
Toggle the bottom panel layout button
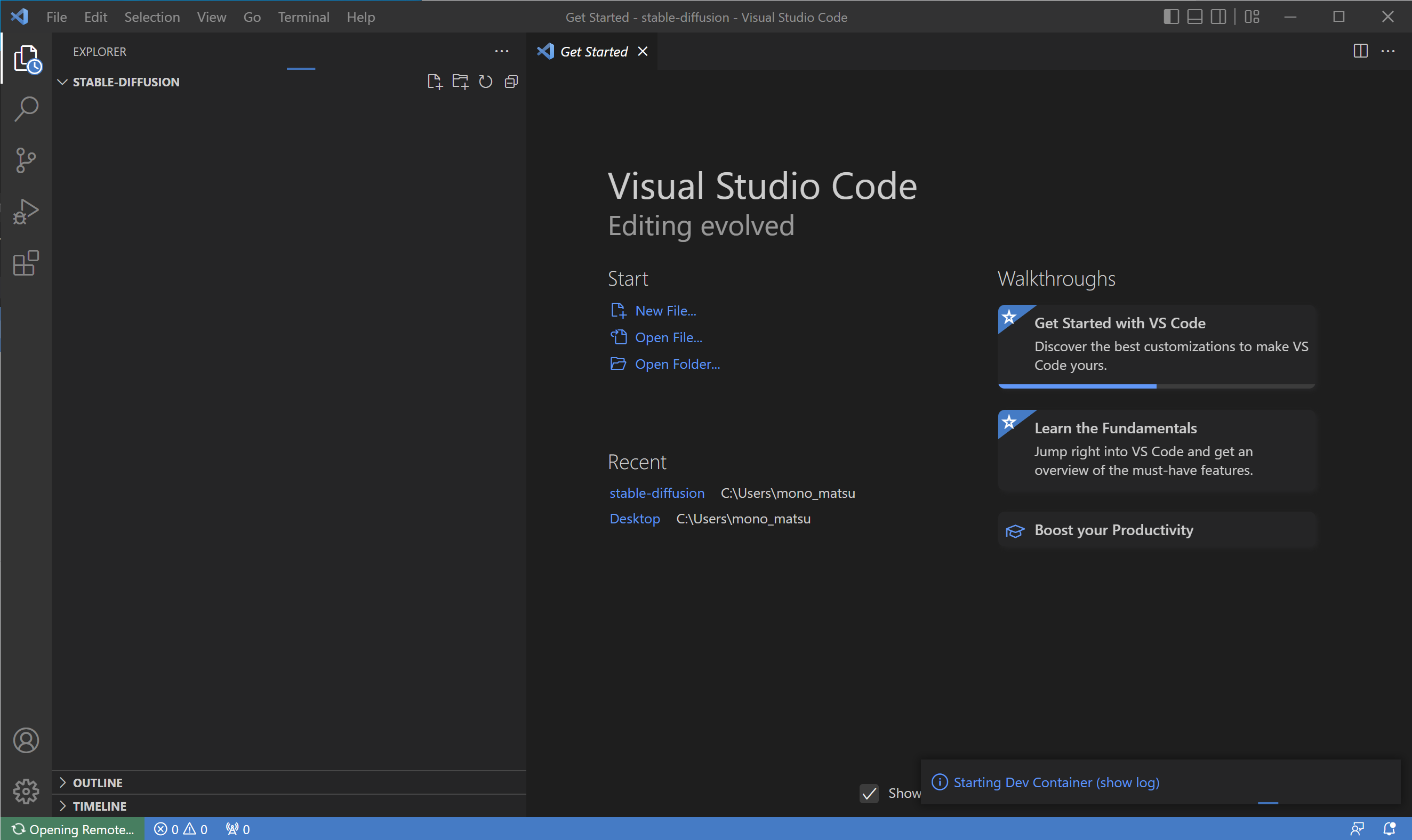[x=1194, y=17]
